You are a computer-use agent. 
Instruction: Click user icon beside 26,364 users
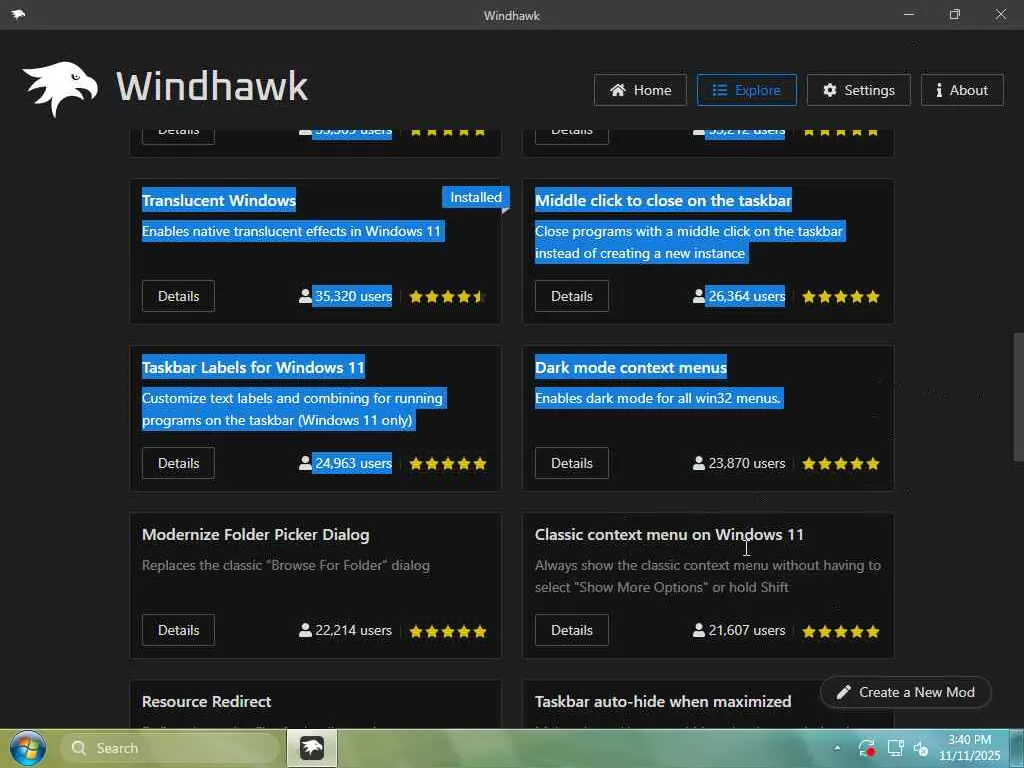click(x=698, y=296)
